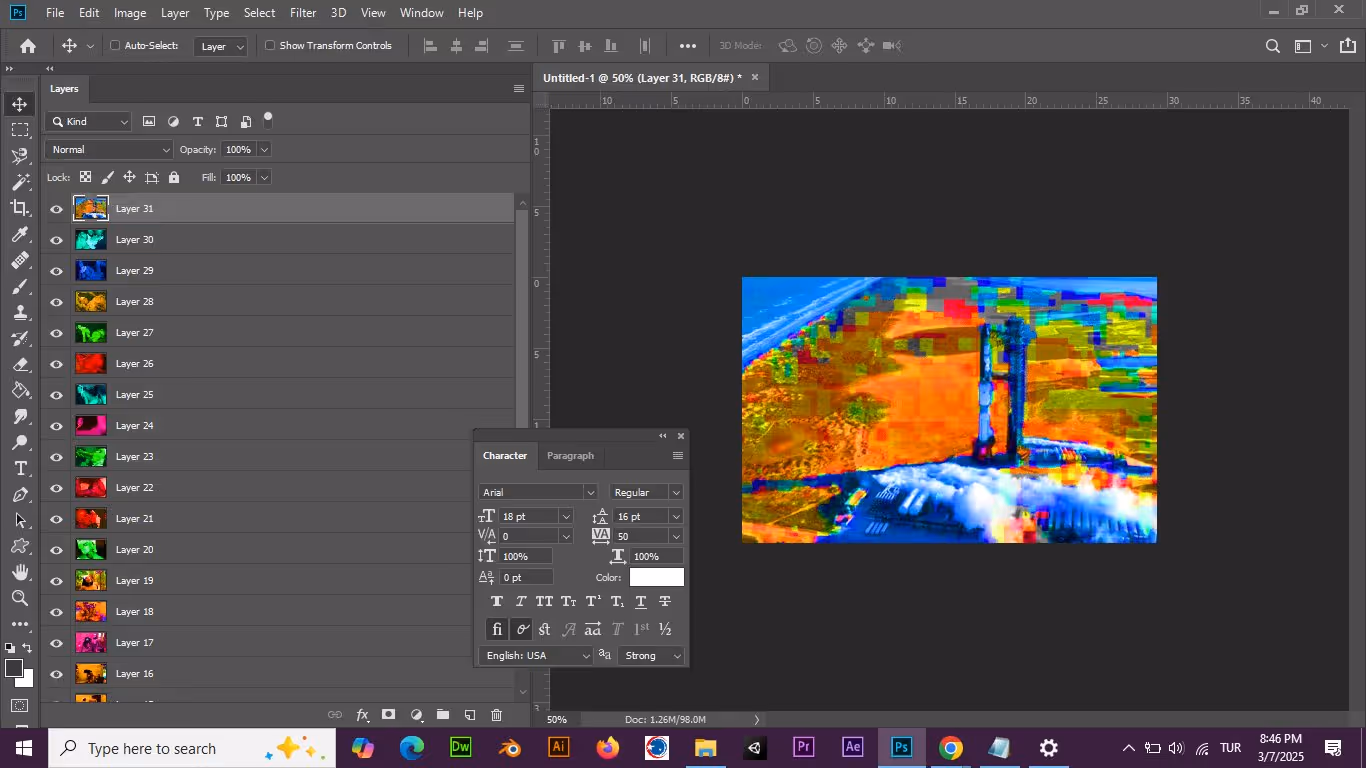Select the Crop tool

tap(20, 208)
